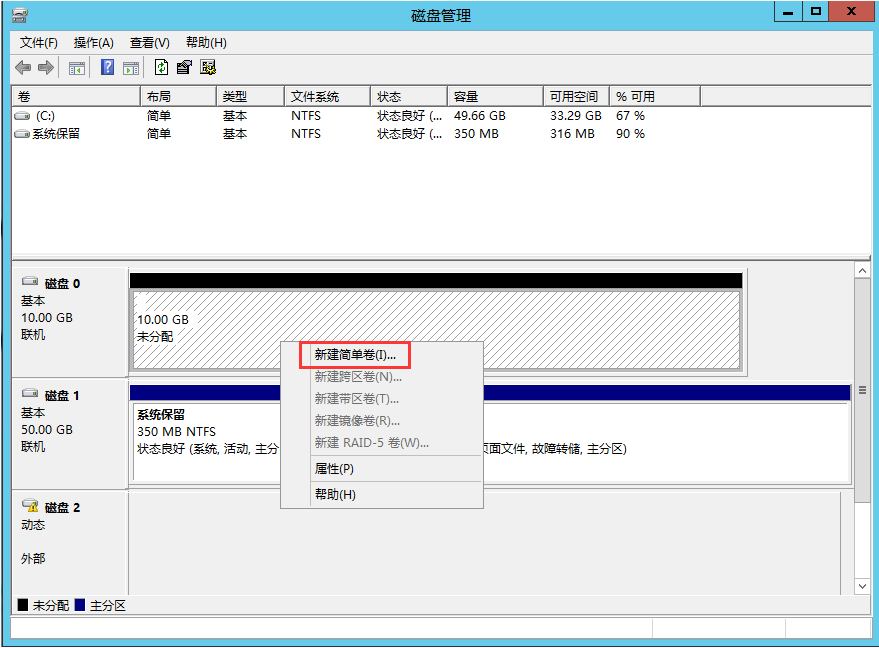Select the (C:) volume row
The height and width of the screenshot is (648, 879).
coord(45,116)
